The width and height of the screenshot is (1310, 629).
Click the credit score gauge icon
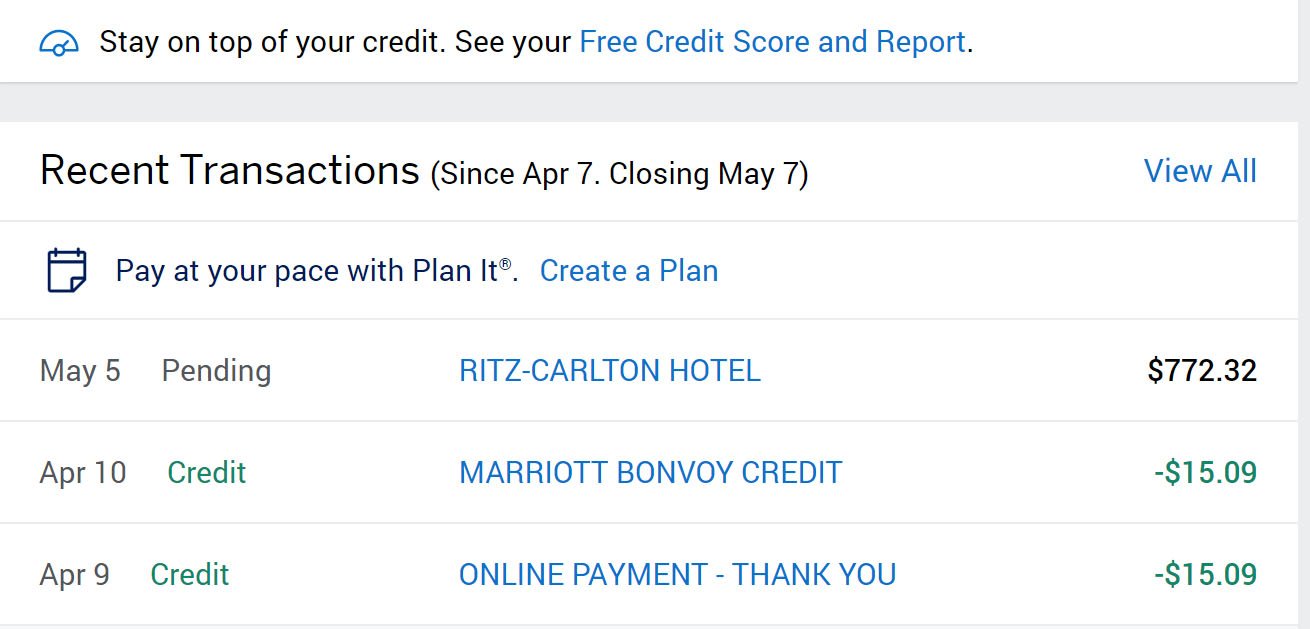[x=59, y=43]
